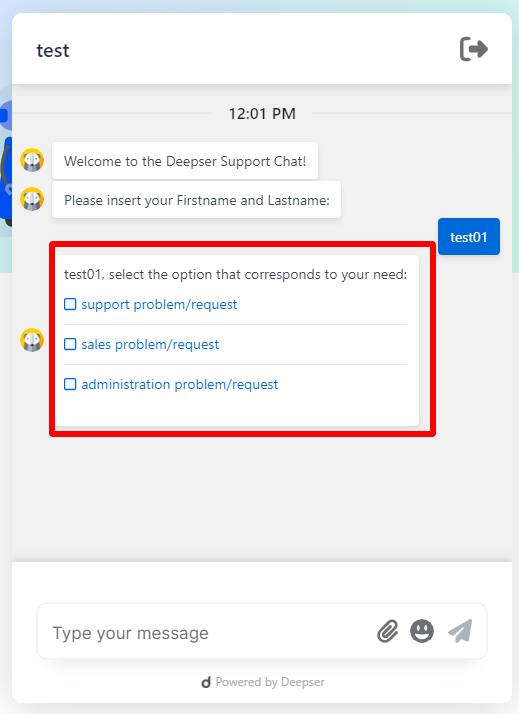
Task: Click the 12:01 PM timestamp divider
Action: [262, 113]
